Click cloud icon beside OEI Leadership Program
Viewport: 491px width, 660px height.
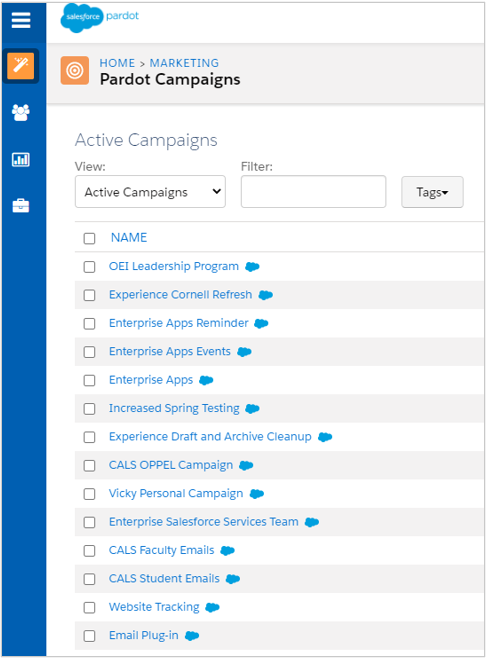click(252, 267)
